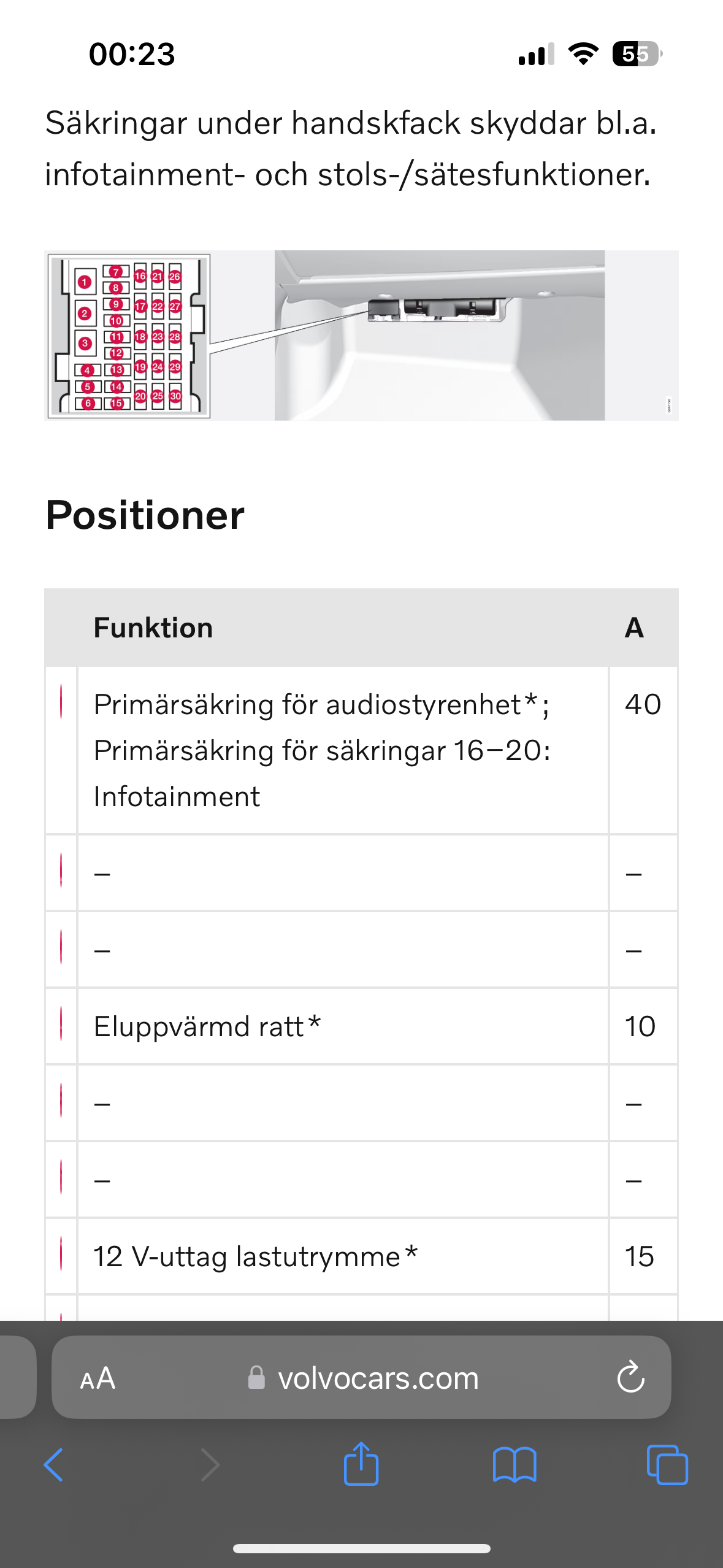The height and width of the screenshot is (1568, 723).
Task: Tap the battery indicator in status bar
Action: (x=637, y=54)
